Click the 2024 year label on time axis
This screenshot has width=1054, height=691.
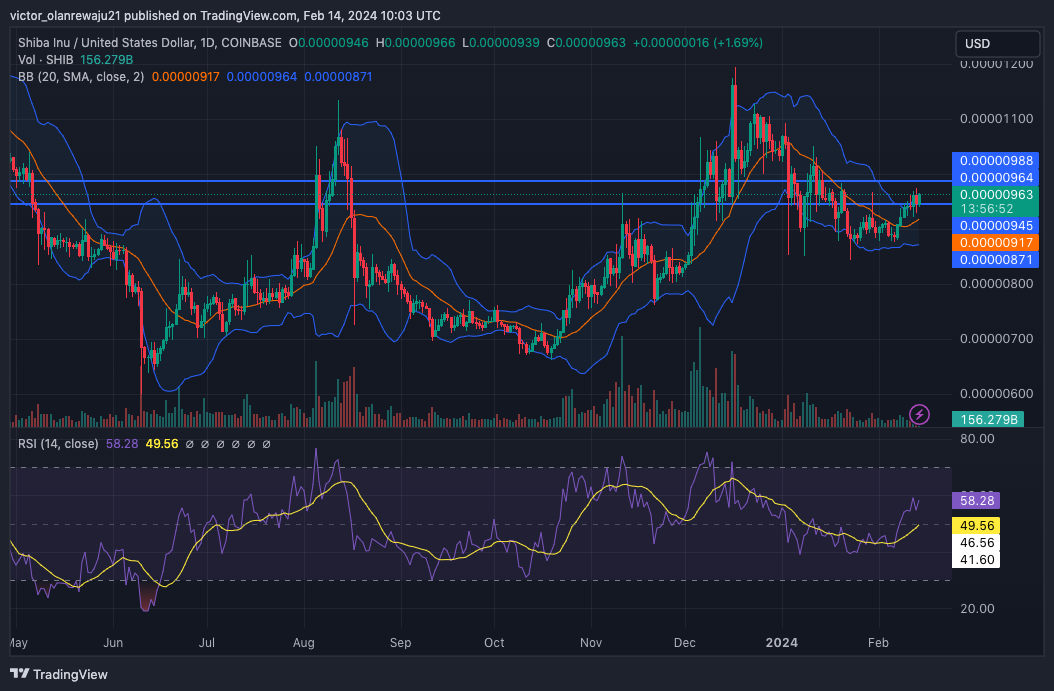coord(782,643)
